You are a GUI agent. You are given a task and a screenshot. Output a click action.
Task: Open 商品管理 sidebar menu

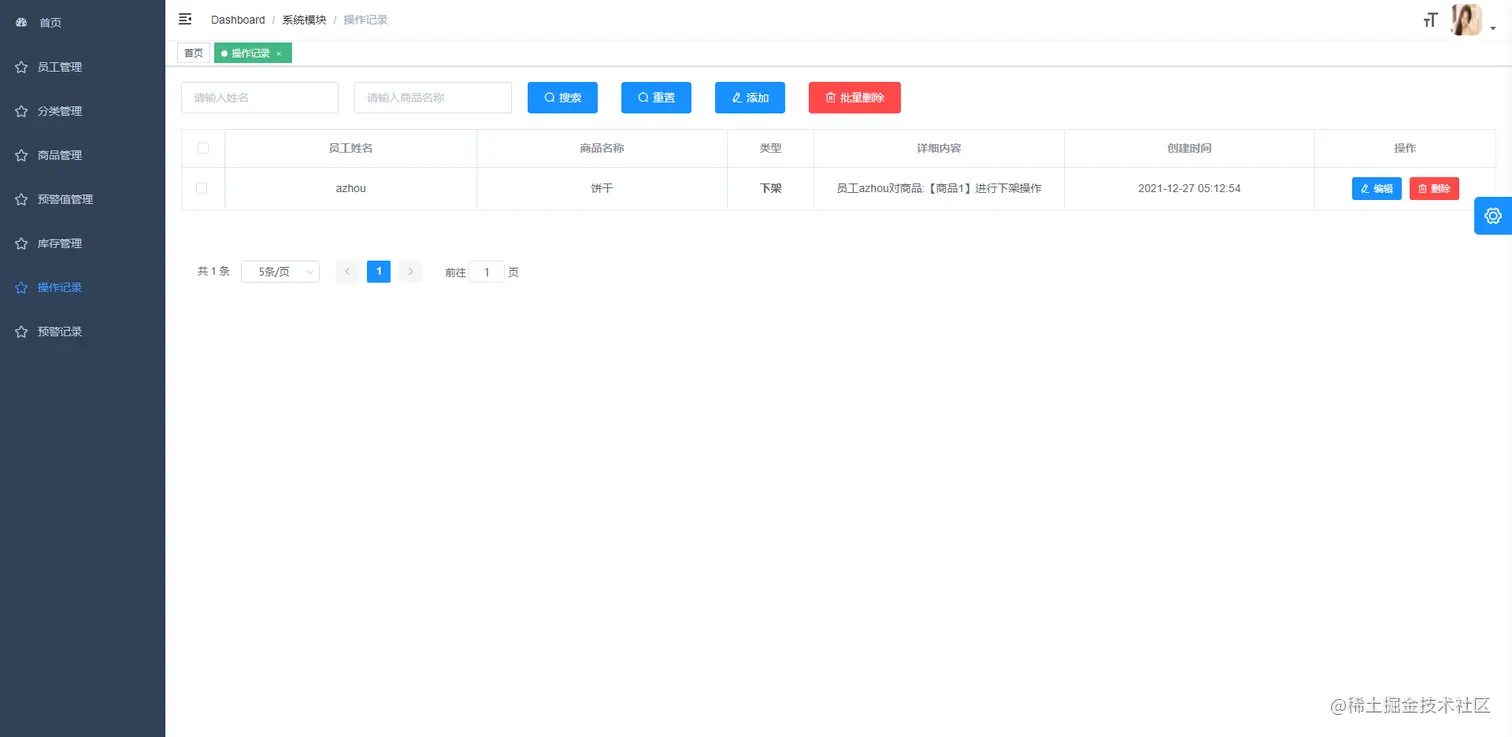point(82,155)
